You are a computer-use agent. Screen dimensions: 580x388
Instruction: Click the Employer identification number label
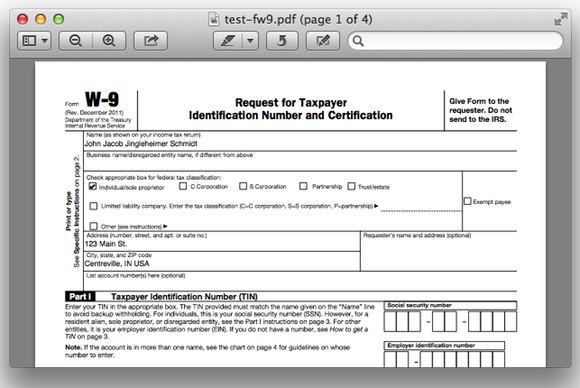click(x=431, y=345)
